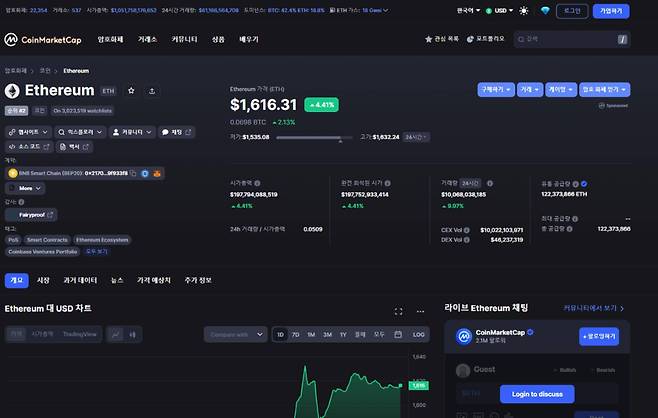Click the blue sign-up button
The width and height of the screenshot is (658, 418).
611,11
